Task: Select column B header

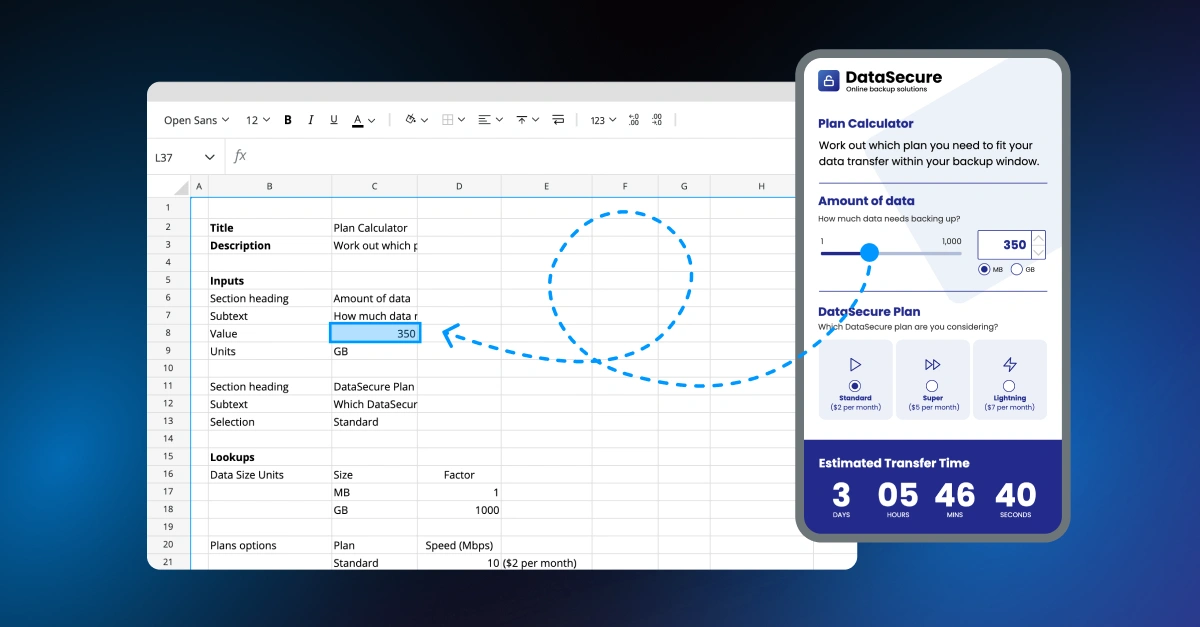Action: pos(269,186)
